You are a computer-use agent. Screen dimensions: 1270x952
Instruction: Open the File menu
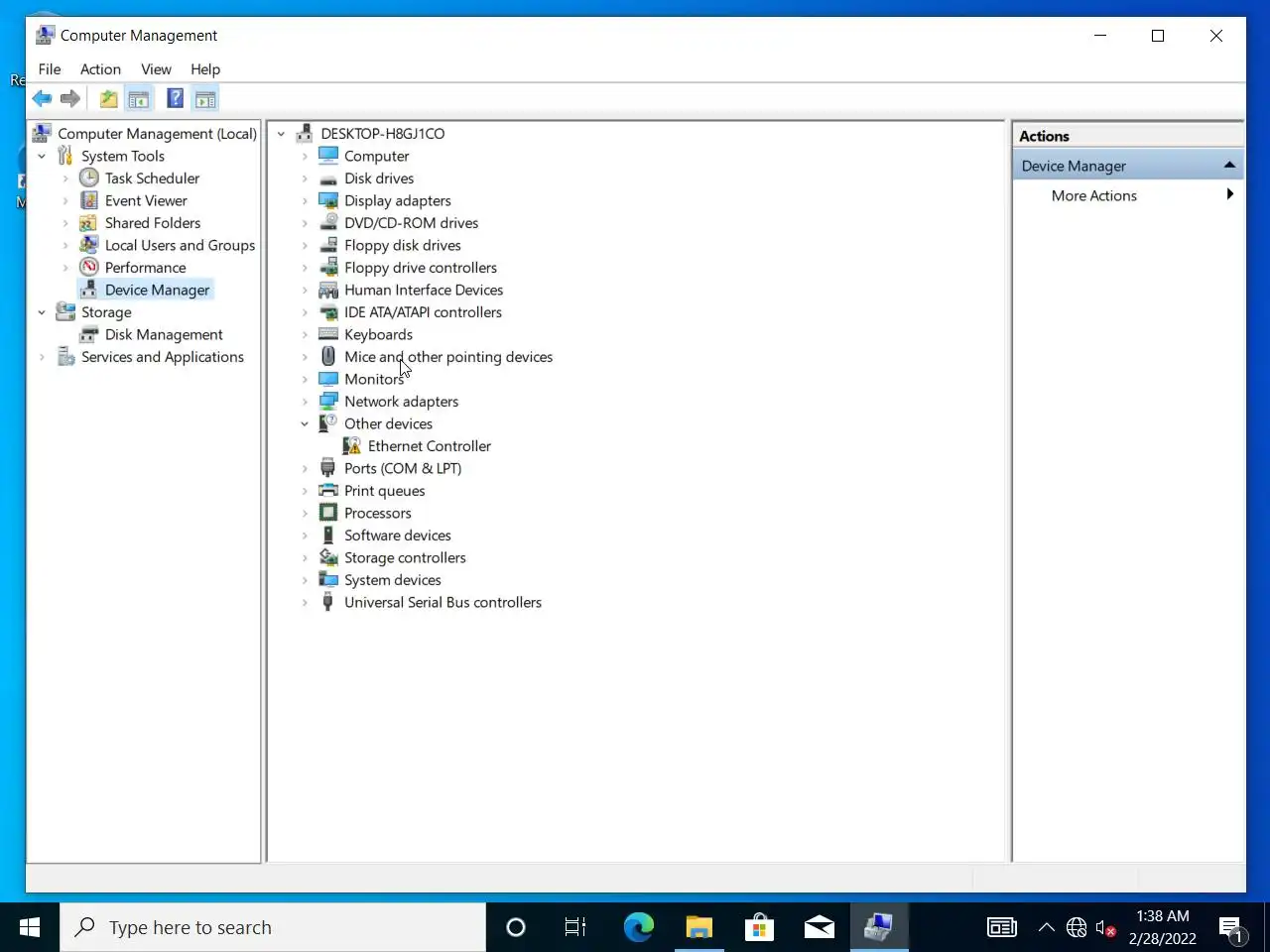coord(50,69)
